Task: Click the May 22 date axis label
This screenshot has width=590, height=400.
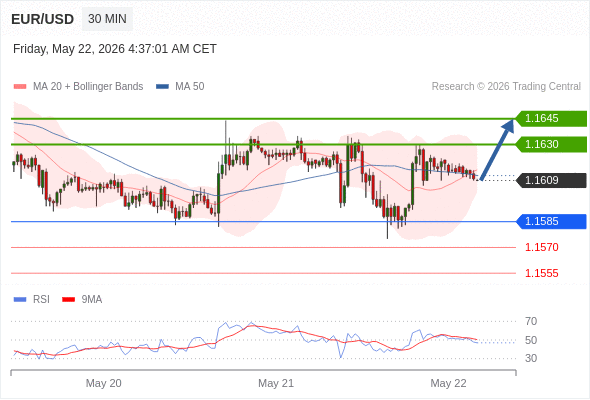Action: [x=448, y=383]
